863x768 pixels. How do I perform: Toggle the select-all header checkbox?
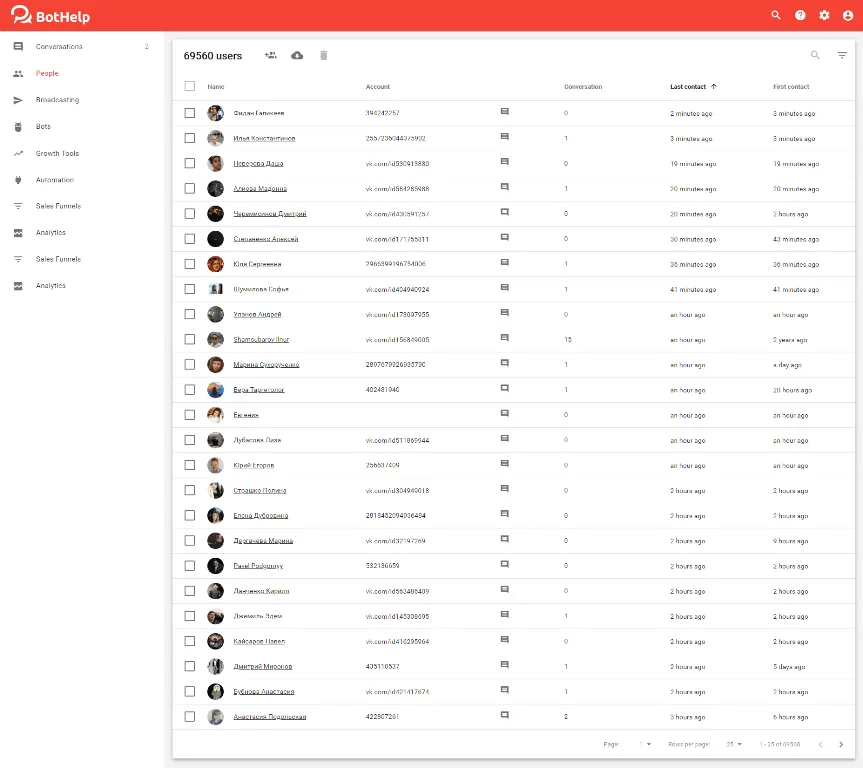point(190,86)
